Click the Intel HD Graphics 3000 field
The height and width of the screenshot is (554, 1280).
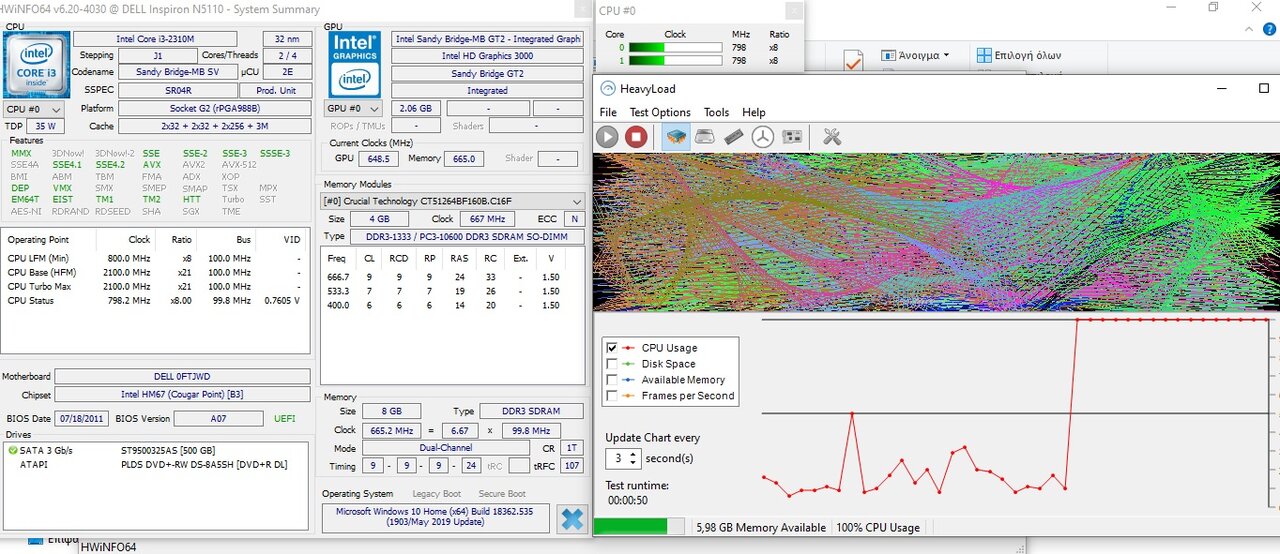487,56
